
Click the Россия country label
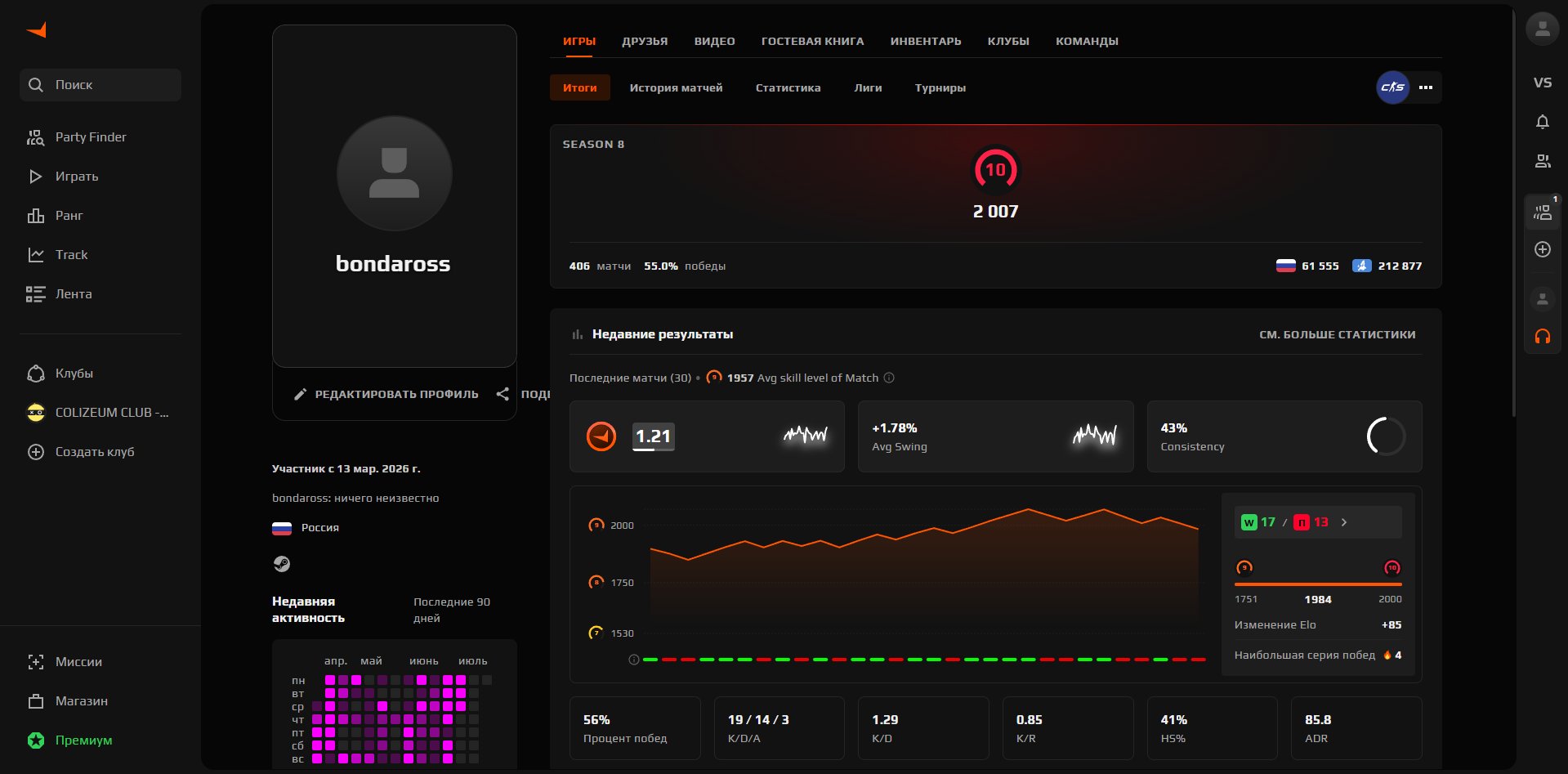pos(320,528)
